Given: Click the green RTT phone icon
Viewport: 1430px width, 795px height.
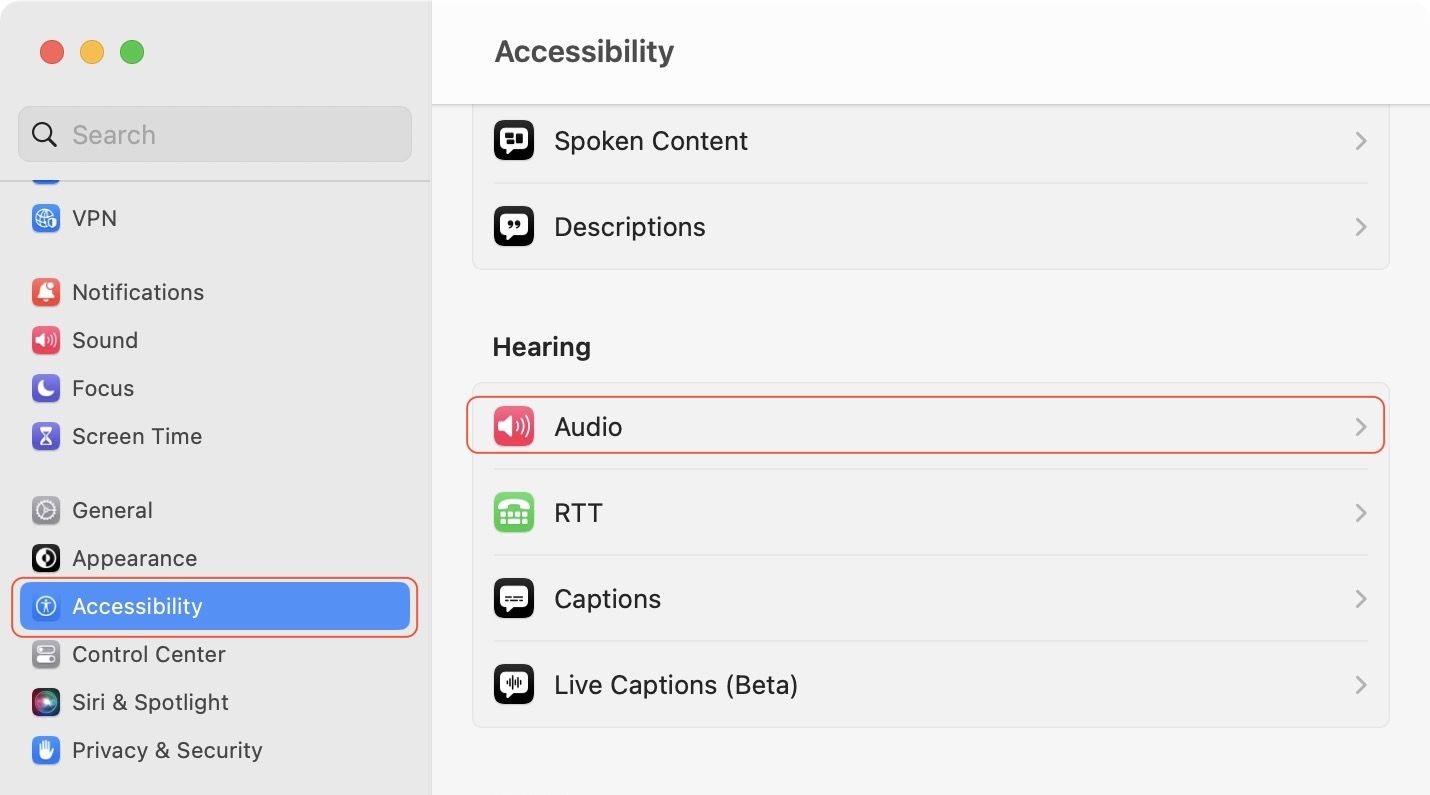Looking at the screenshot, I should (x=514, y=513).
